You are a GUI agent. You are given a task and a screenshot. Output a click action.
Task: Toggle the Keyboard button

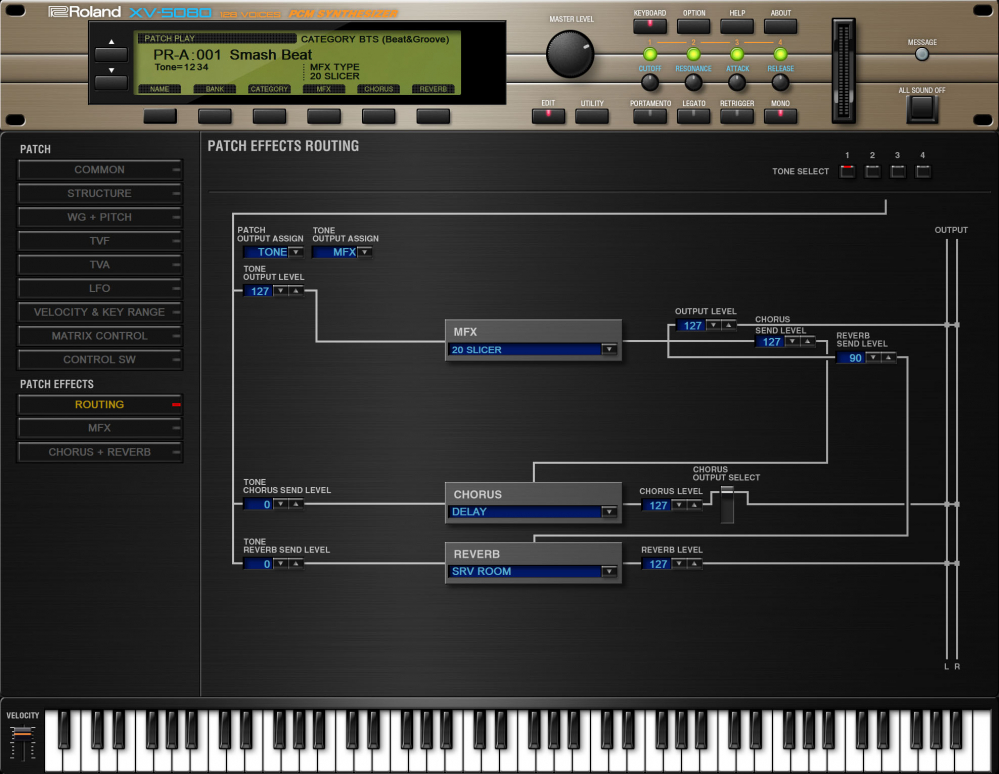click(x=650, y=26)
